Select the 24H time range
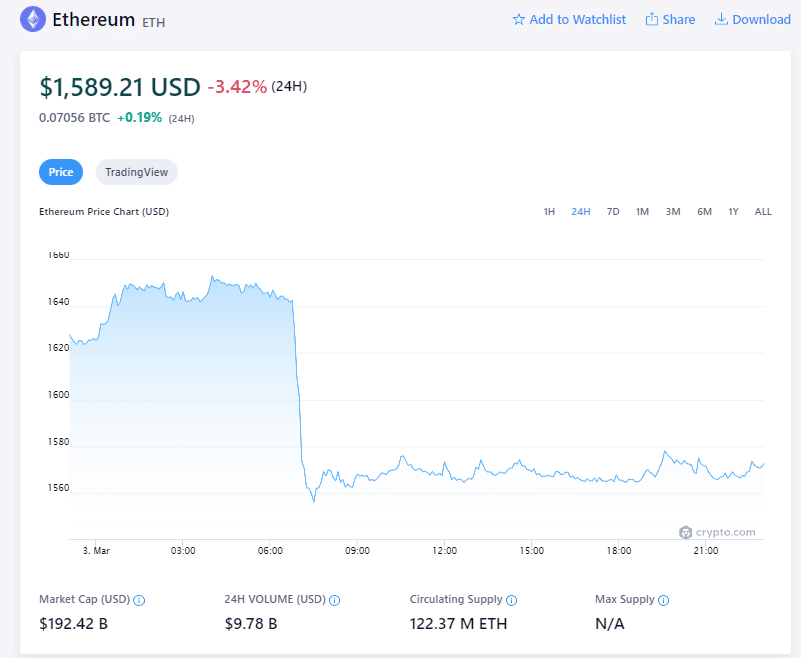 [581, 212]
